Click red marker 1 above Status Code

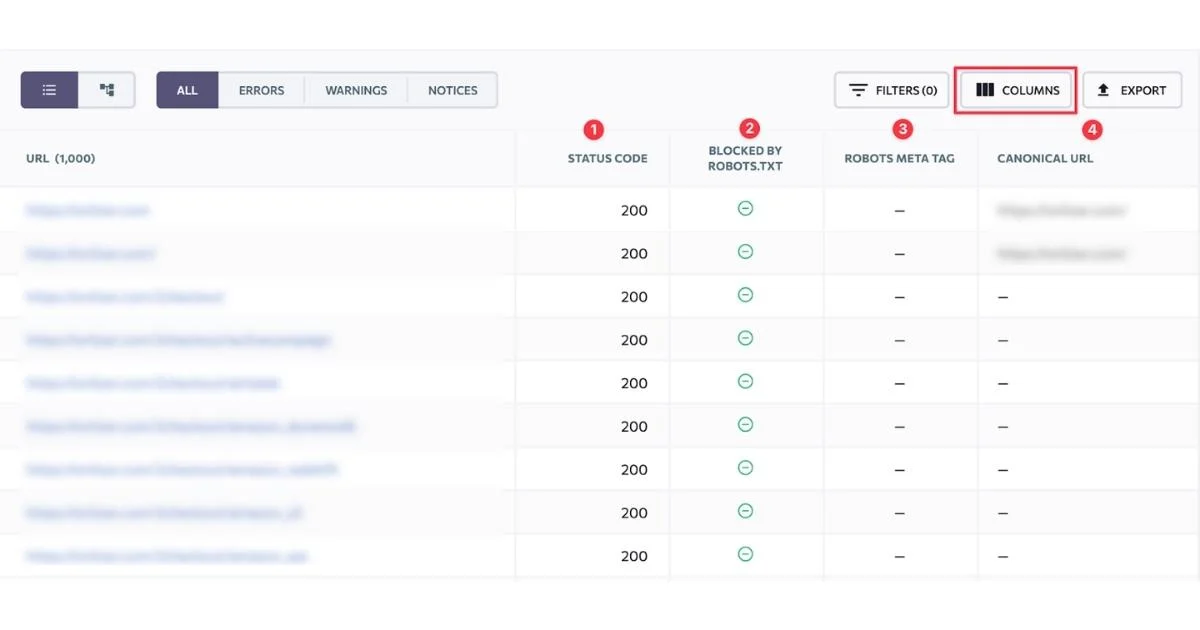593,129
